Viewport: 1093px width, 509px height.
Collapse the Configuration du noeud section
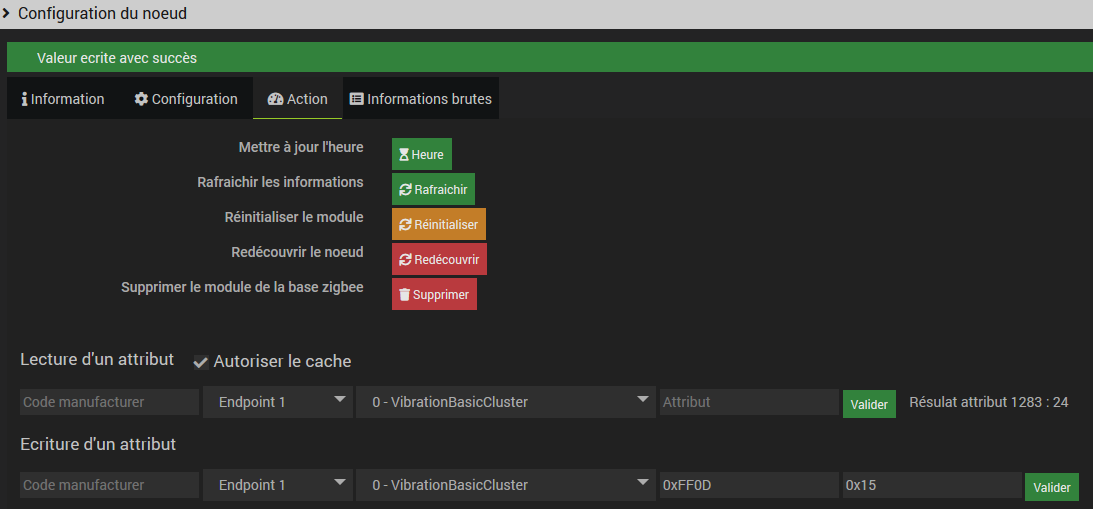7,13
